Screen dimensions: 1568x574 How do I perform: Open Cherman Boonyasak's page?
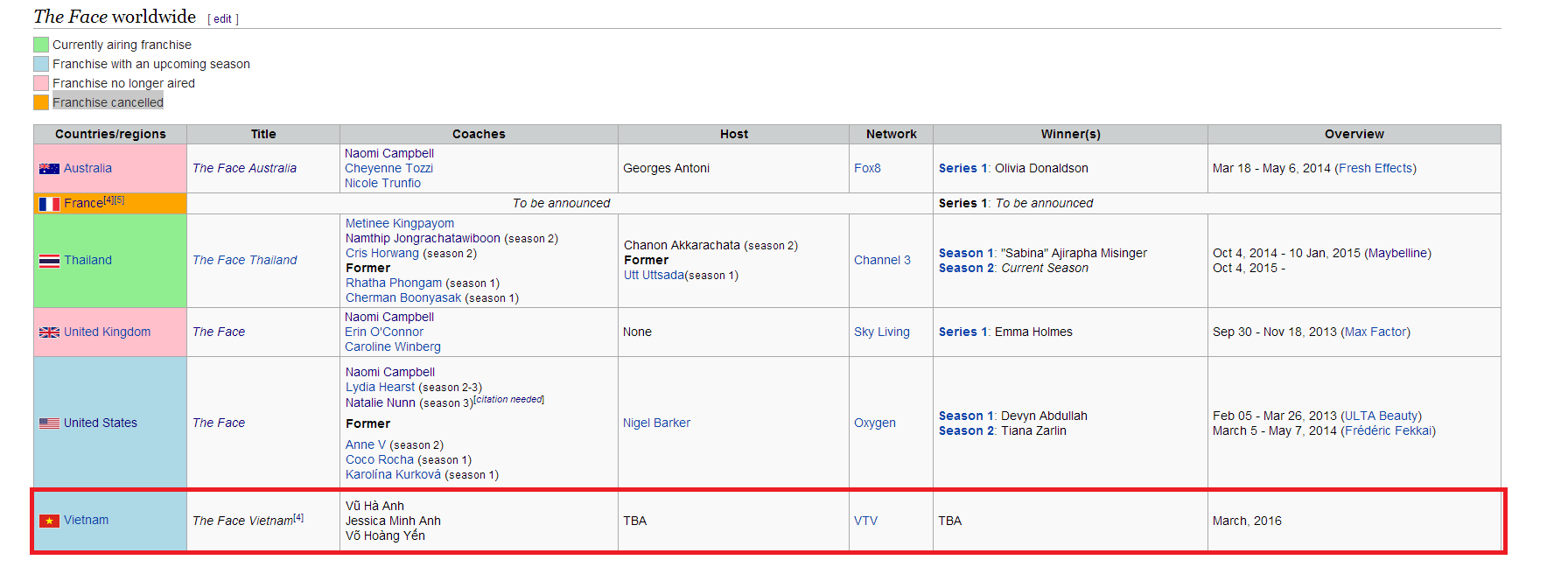[x=403, y=297]
